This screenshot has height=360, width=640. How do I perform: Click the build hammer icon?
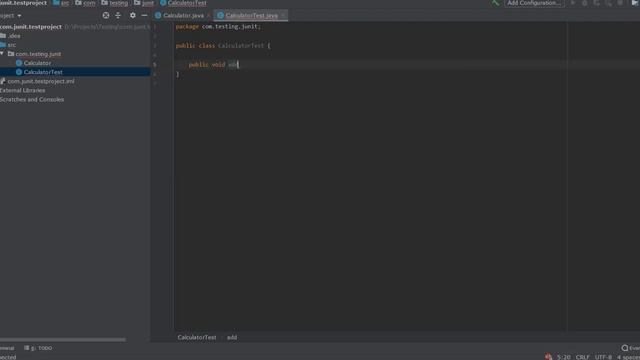point(495,3)
